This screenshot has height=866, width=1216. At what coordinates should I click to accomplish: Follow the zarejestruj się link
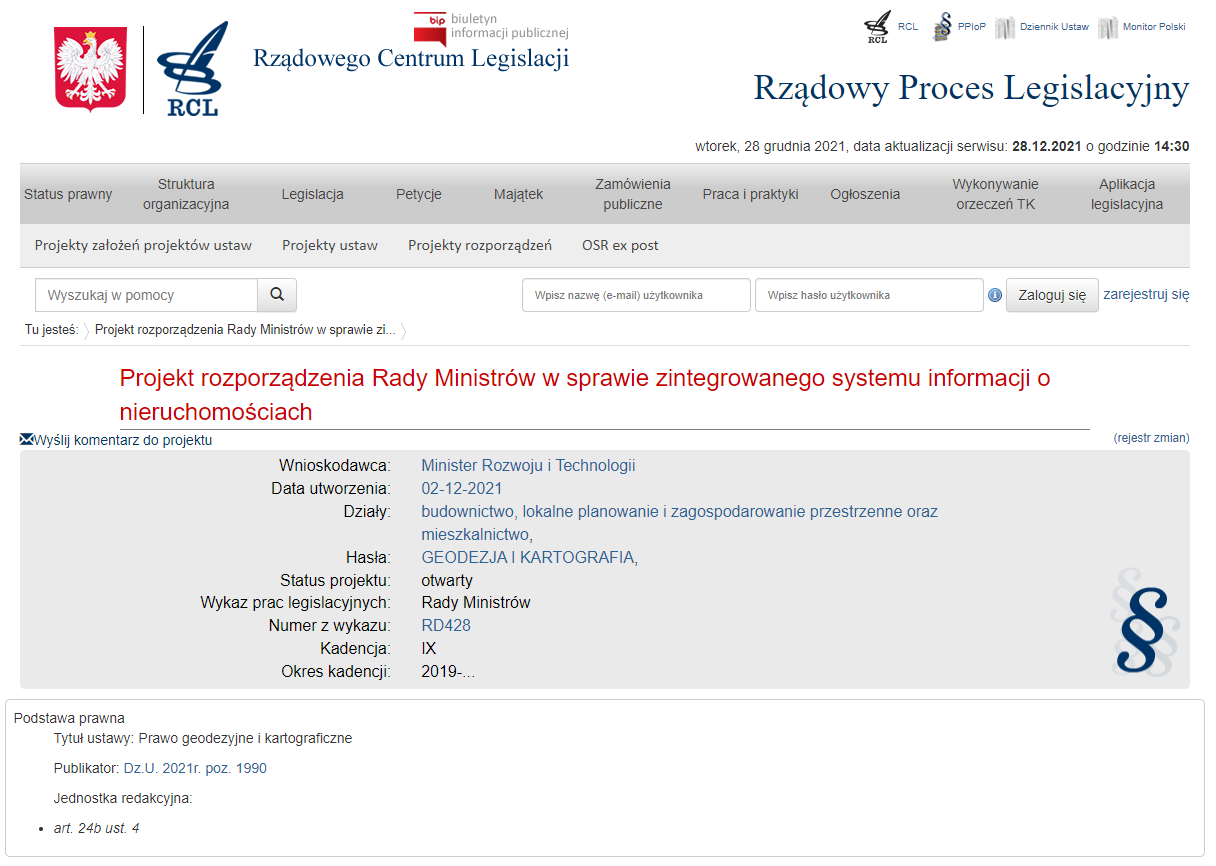[1146, 295]
